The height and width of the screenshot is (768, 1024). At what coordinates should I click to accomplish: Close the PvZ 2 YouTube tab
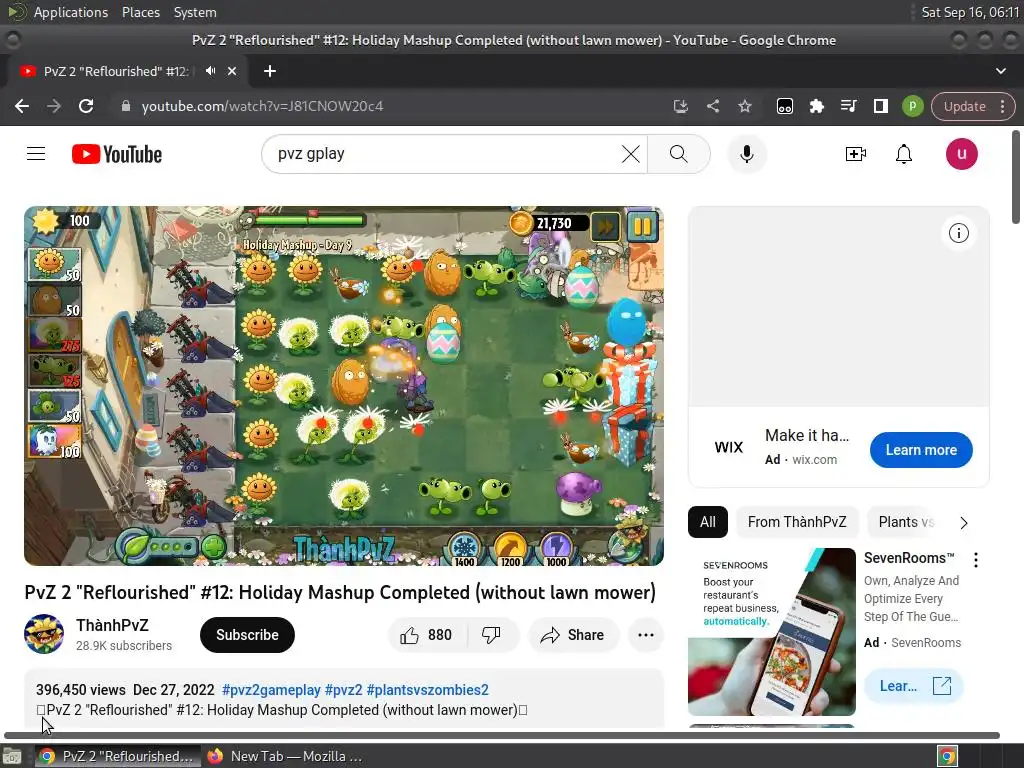tap(232, 71)
